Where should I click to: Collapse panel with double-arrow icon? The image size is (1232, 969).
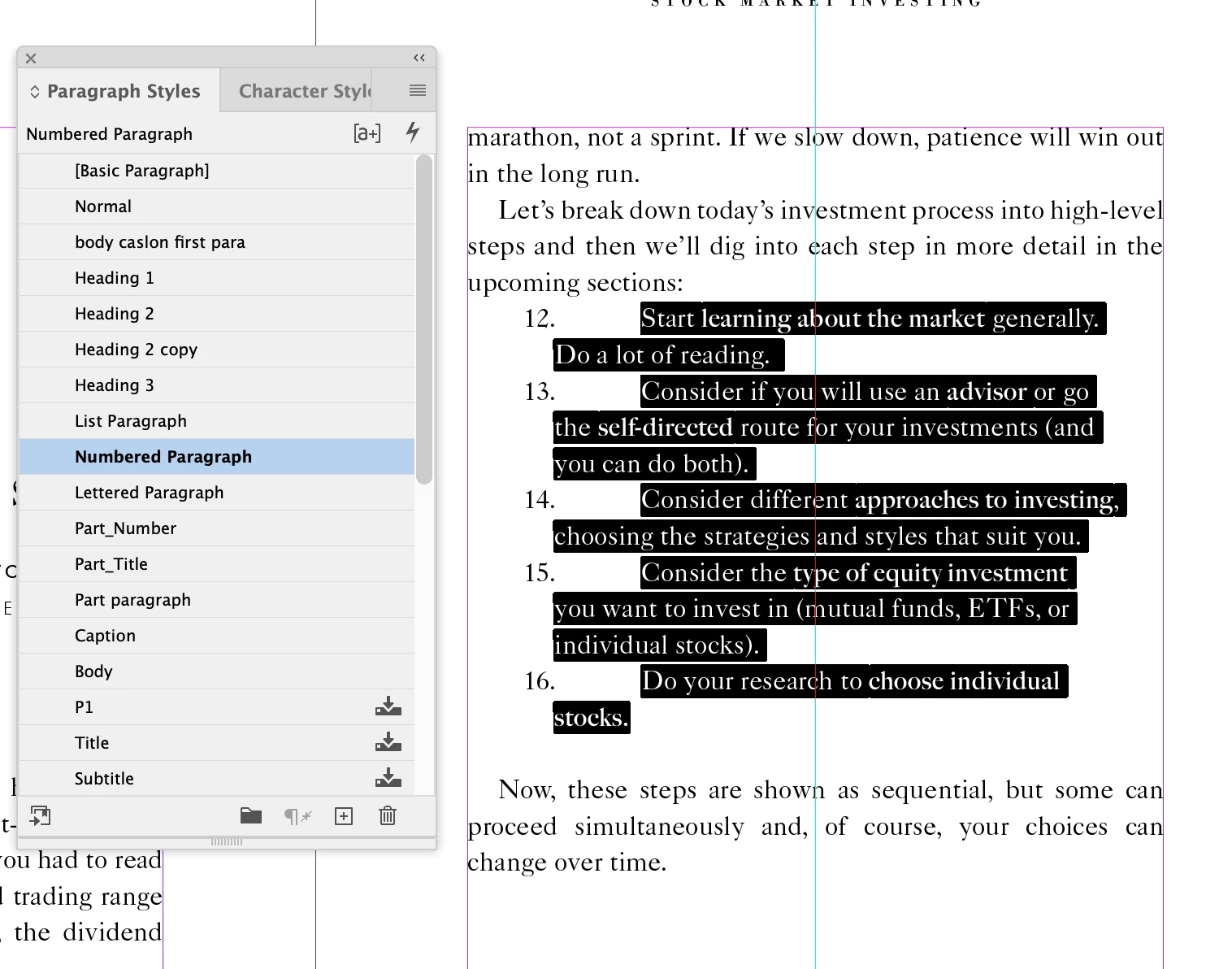pos(419,58)
